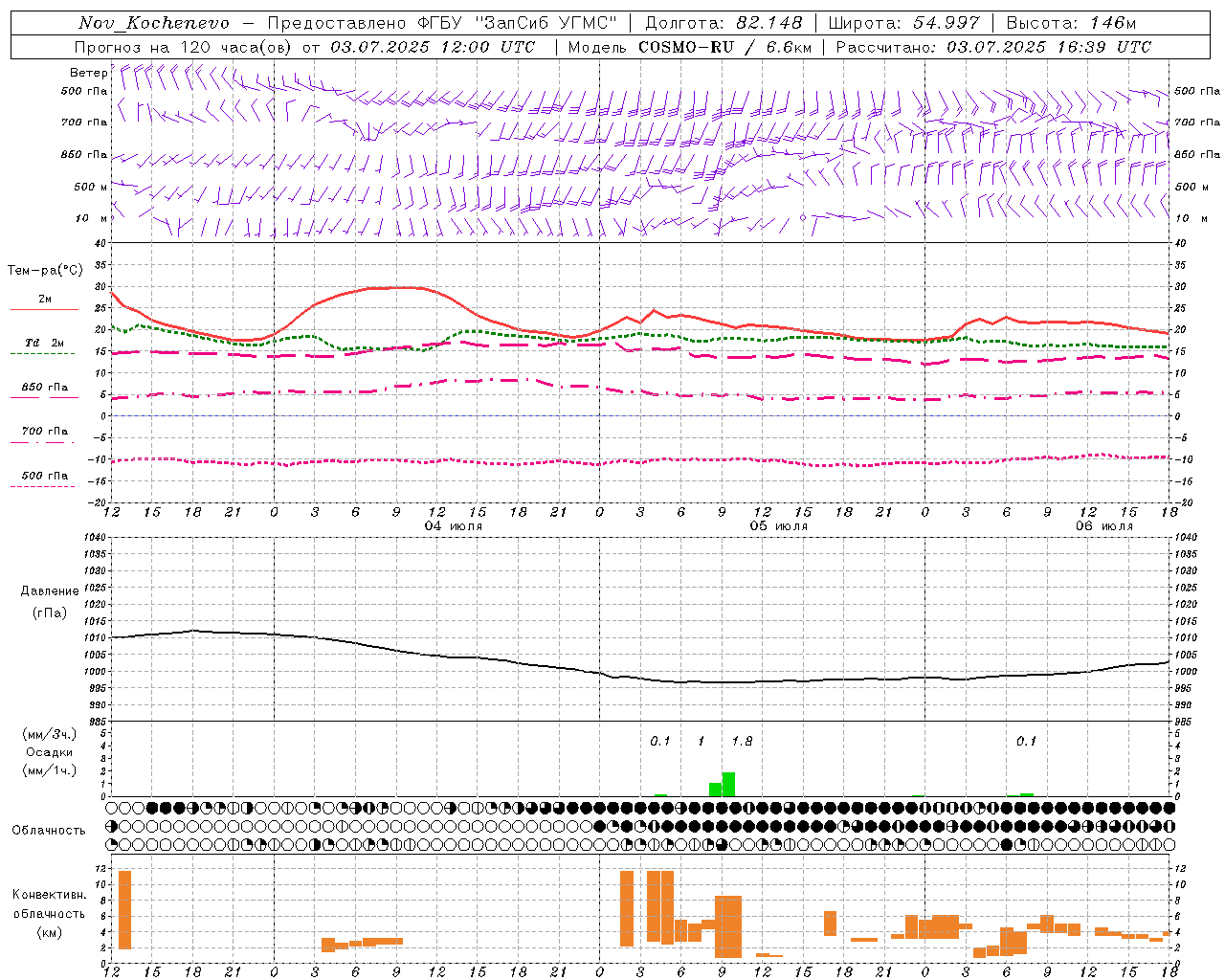
Task: Click the red 2м temperature legend line
Action: 44,309
